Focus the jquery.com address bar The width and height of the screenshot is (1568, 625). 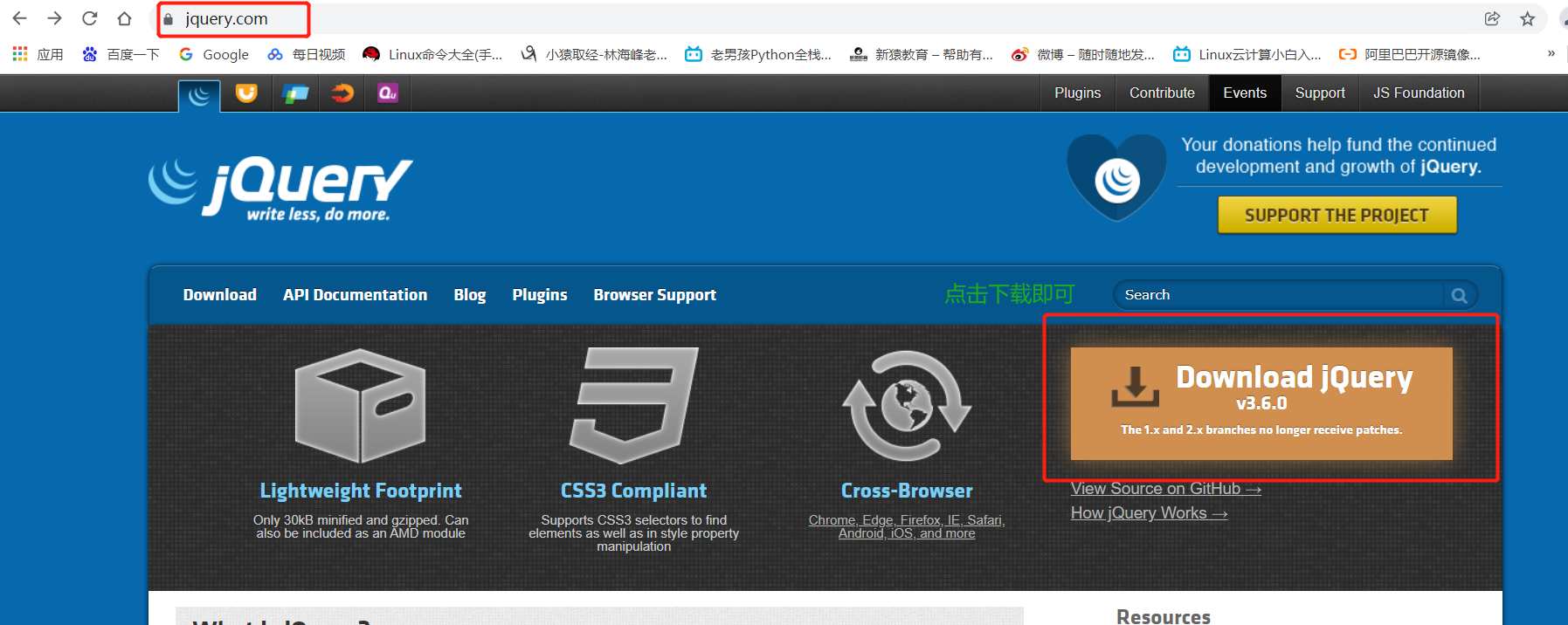click(821, 18)
